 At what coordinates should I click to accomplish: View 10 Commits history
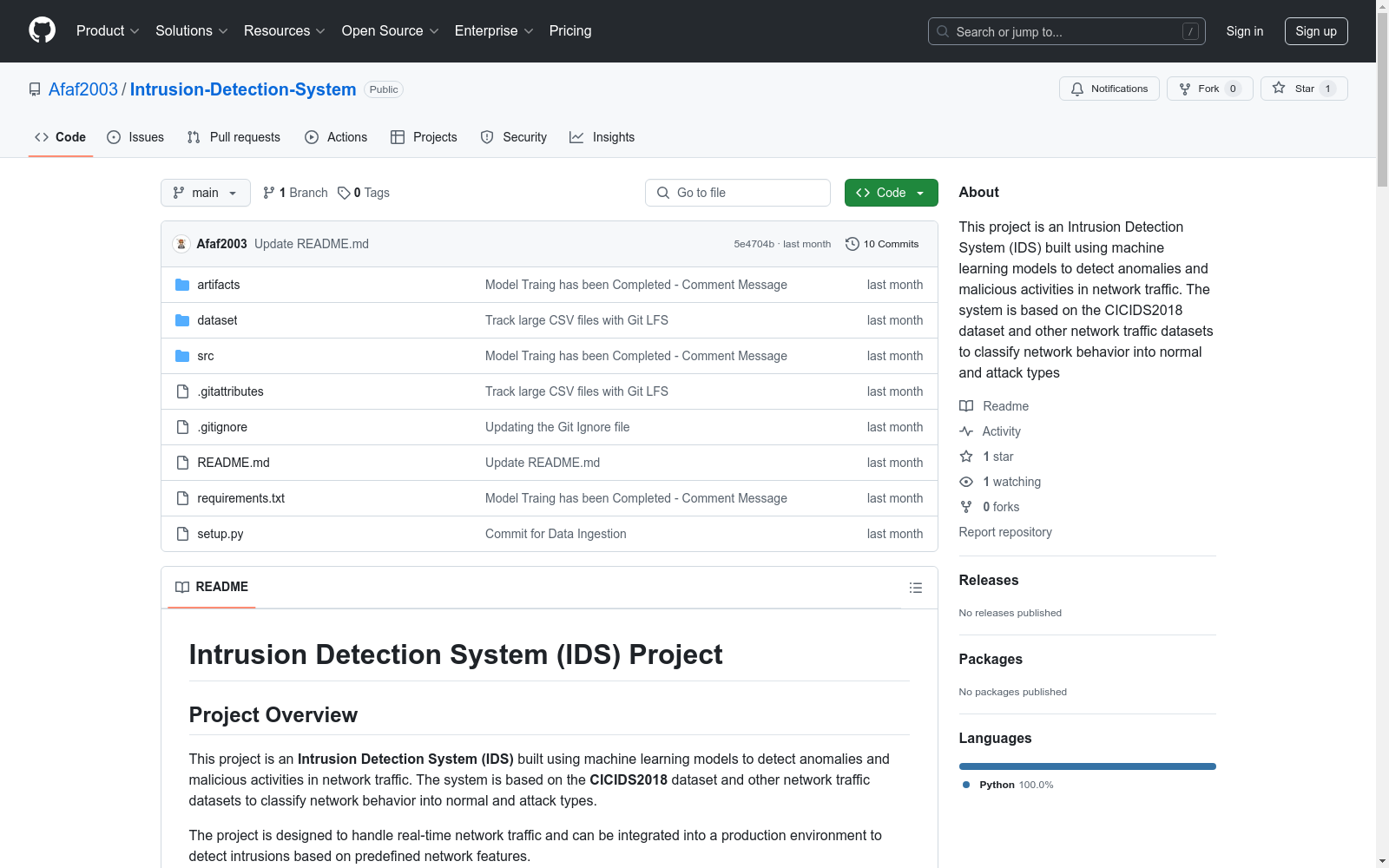(882, 244)
